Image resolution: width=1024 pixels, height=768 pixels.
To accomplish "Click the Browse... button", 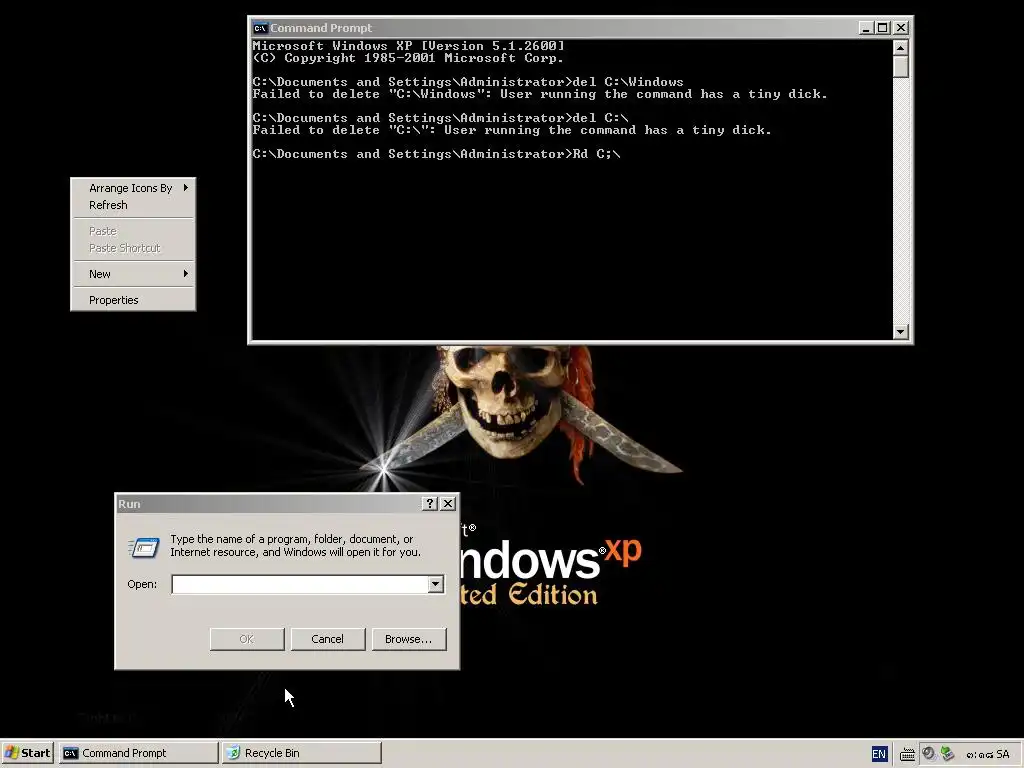I will click(x=409, y=639).
